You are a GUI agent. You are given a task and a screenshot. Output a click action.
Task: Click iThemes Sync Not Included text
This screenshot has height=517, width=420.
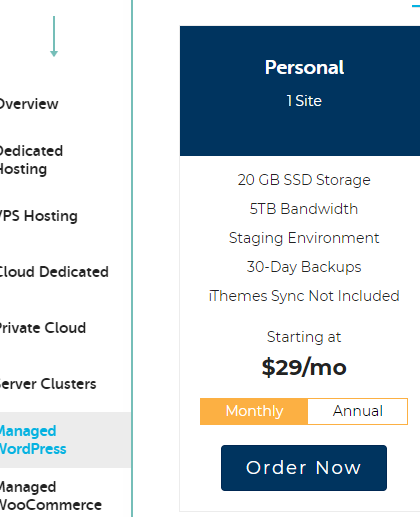point(304,296)
